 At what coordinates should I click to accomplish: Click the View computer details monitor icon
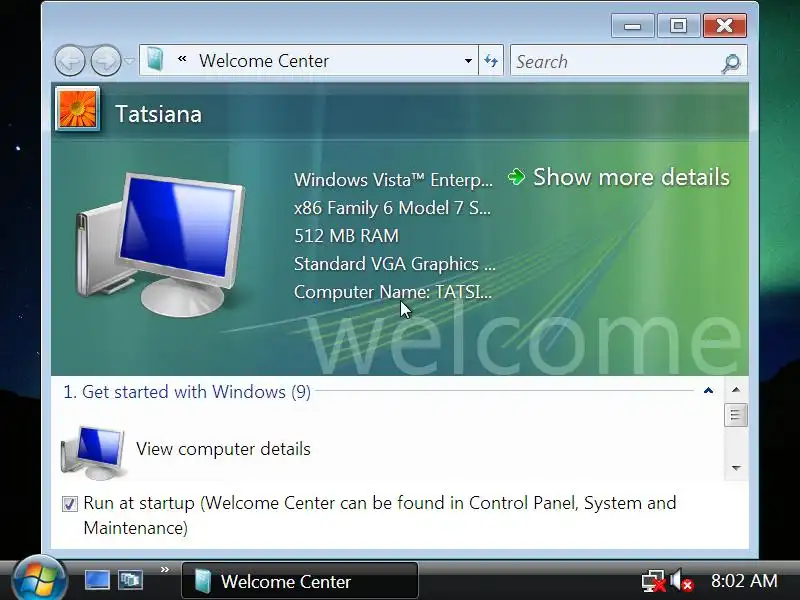point(93,452)
